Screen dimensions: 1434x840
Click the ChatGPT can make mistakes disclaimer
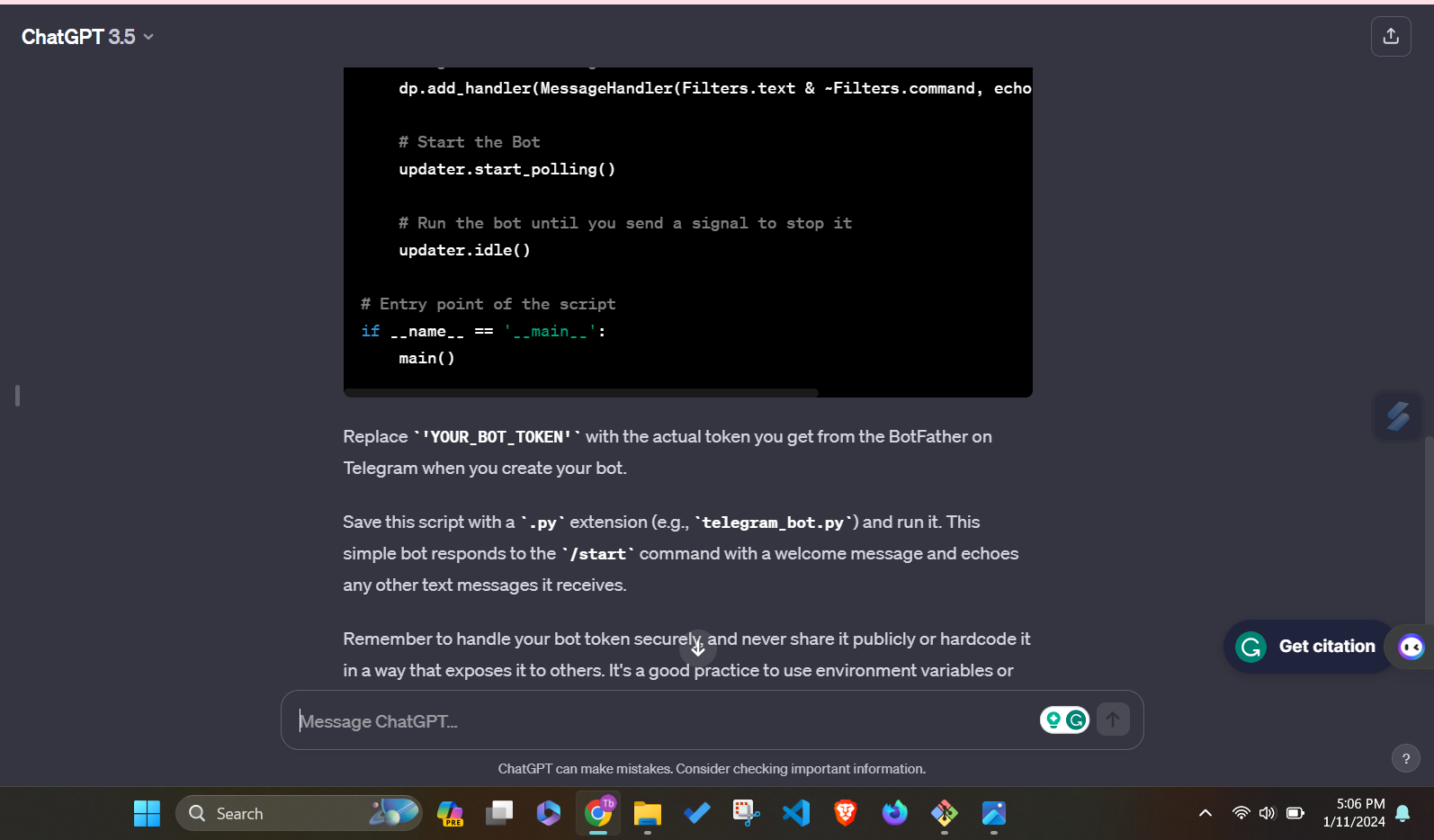712,769
